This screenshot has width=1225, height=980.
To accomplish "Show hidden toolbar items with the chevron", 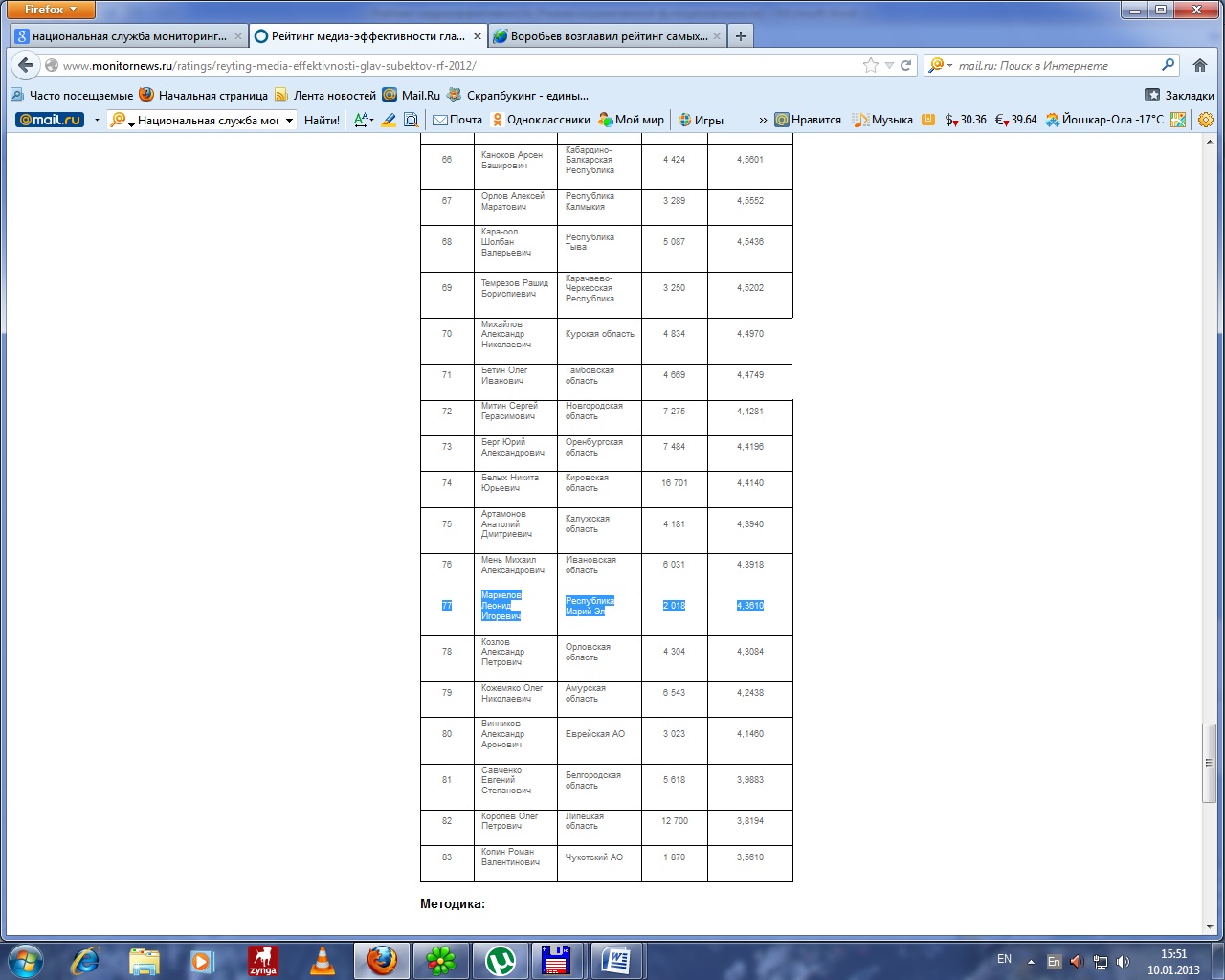I will (x=763, y=120).
